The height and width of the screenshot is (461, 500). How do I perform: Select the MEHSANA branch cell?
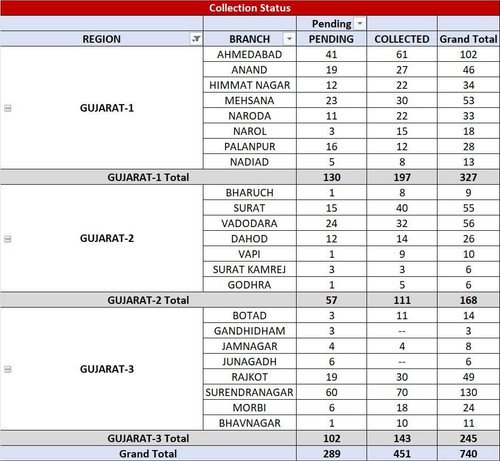coord(250,100)
